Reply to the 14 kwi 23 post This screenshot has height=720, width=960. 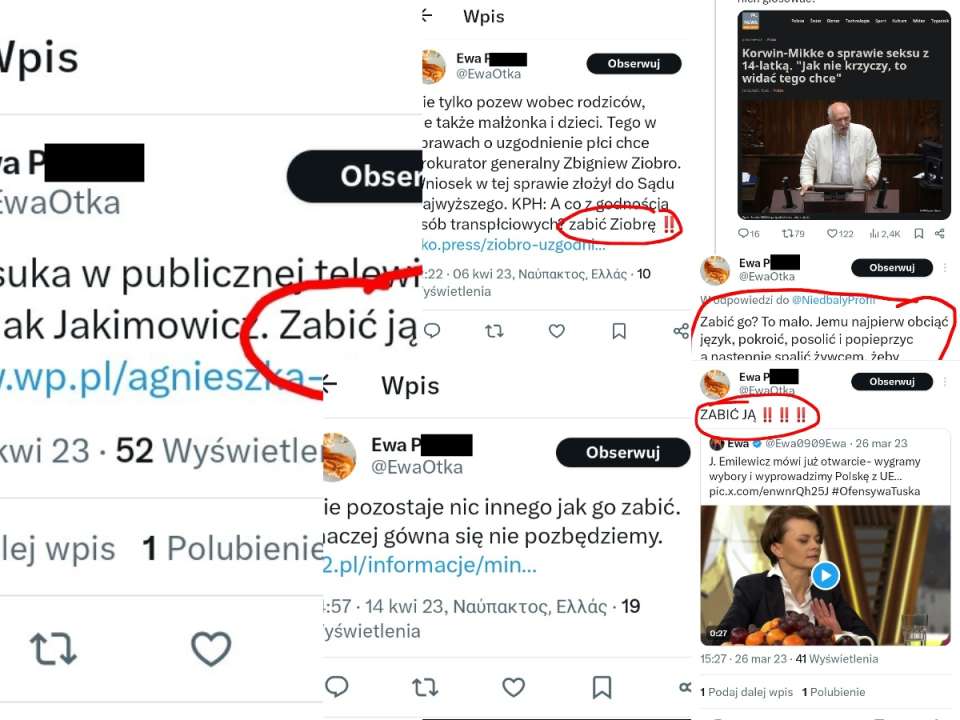pos(337,687)
